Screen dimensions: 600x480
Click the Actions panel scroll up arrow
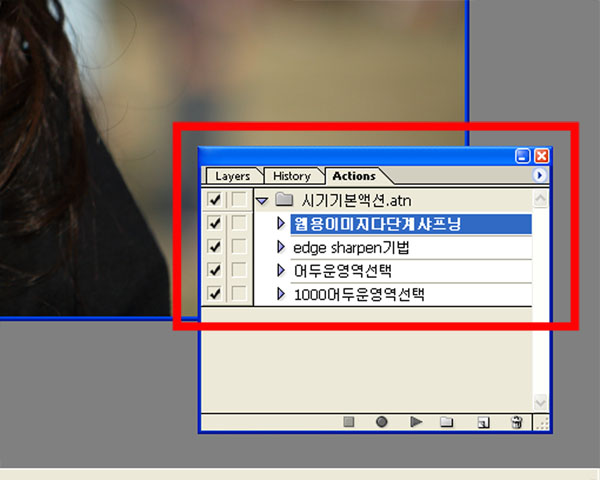pos(540,198)
